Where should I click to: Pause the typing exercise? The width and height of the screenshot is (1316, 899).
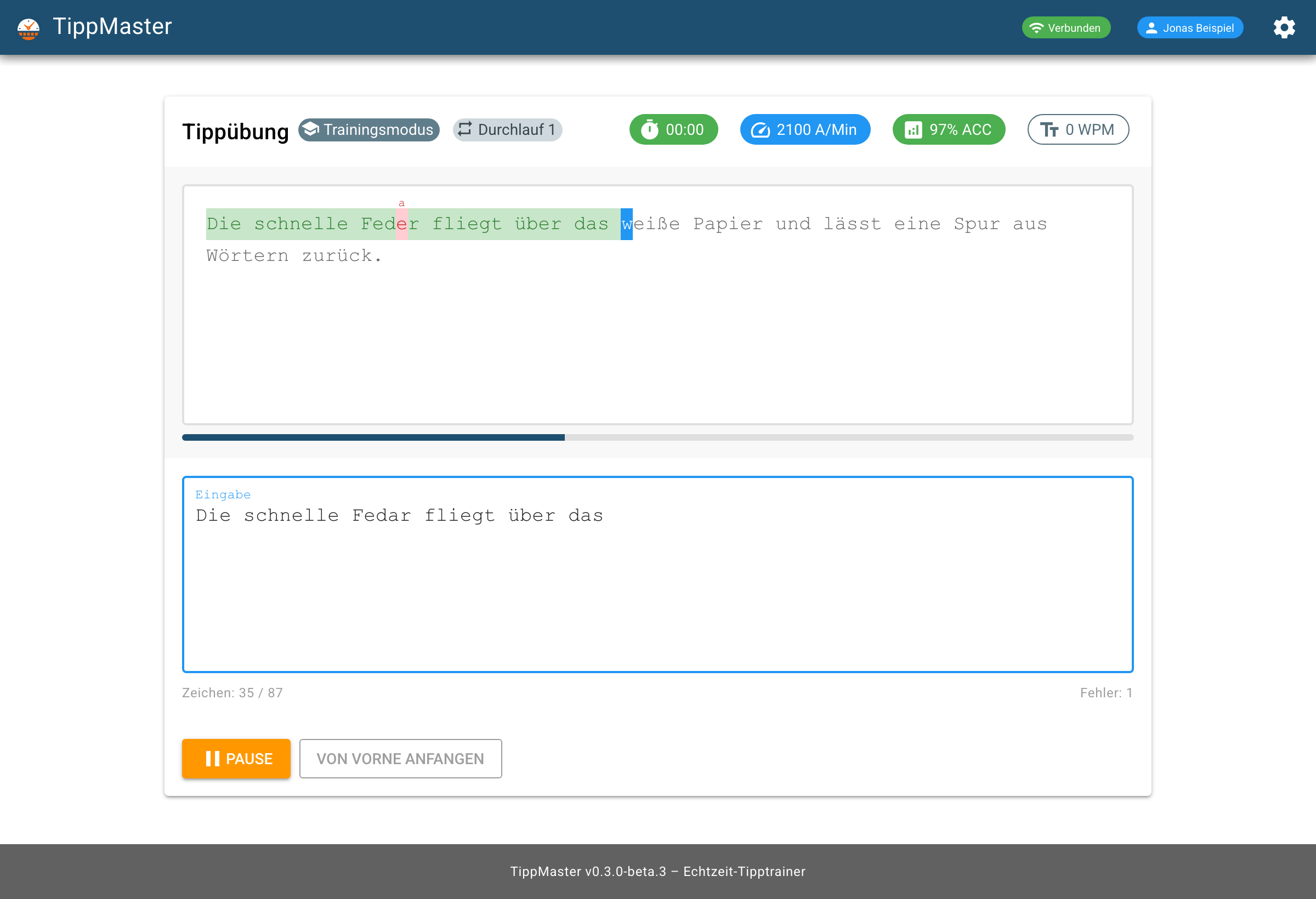click(x=236, y=759)
